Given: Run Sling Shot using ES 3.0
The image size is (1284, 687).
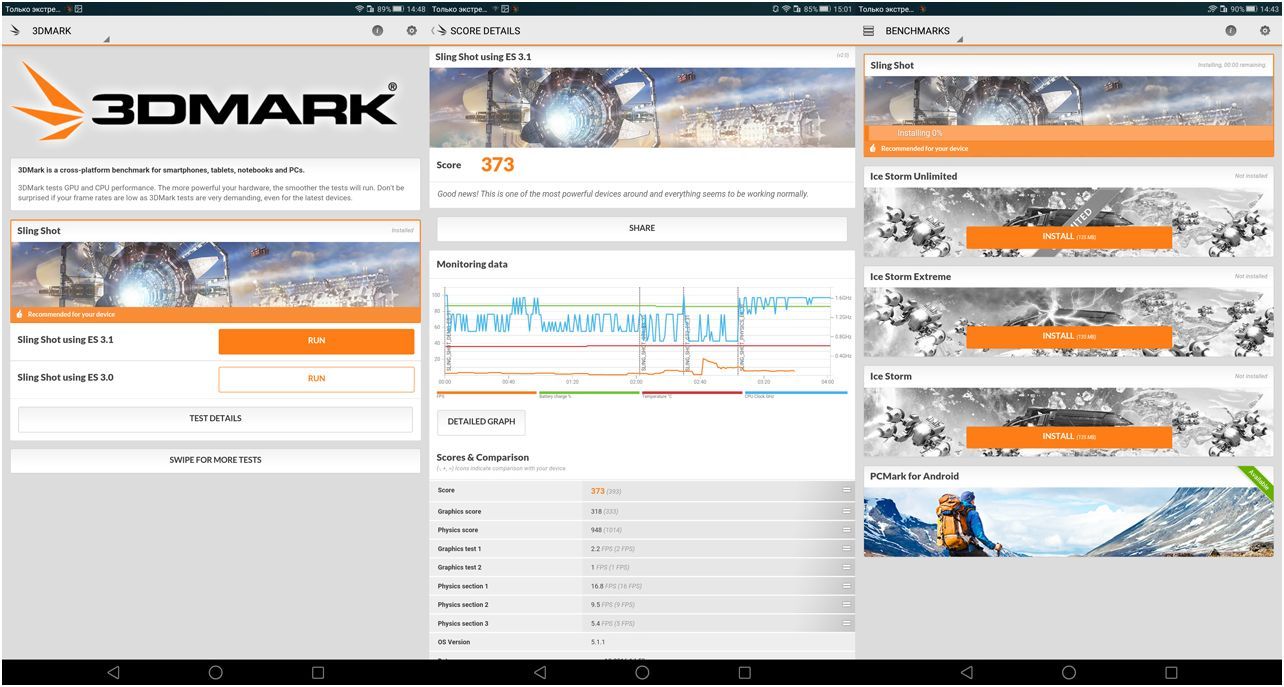Looking at the screenshot, I should [x=316, y=379].
